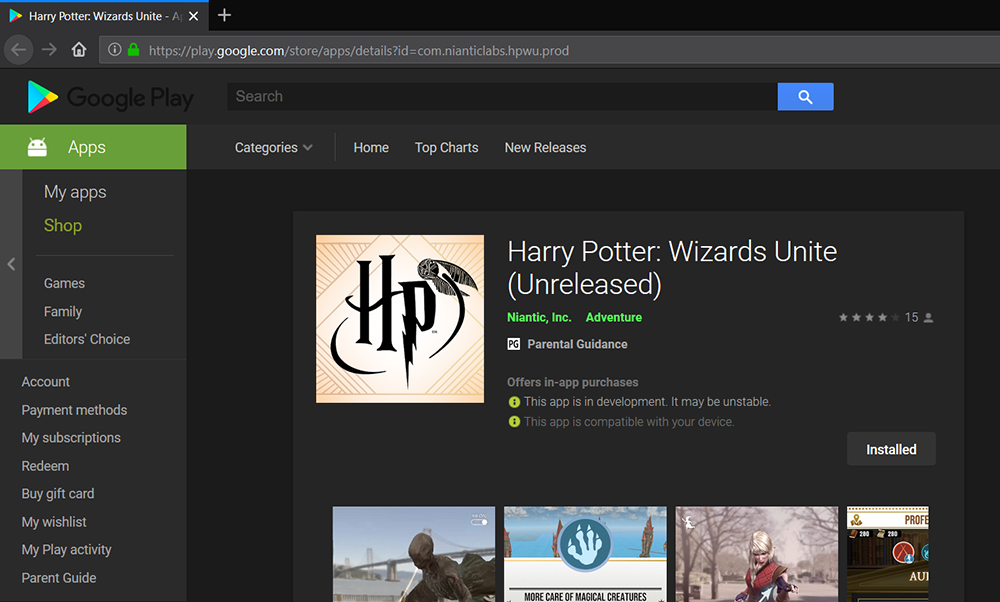Select Shop in the sidebar
Screen dimensions: 1000x602
tap(62, 225)
